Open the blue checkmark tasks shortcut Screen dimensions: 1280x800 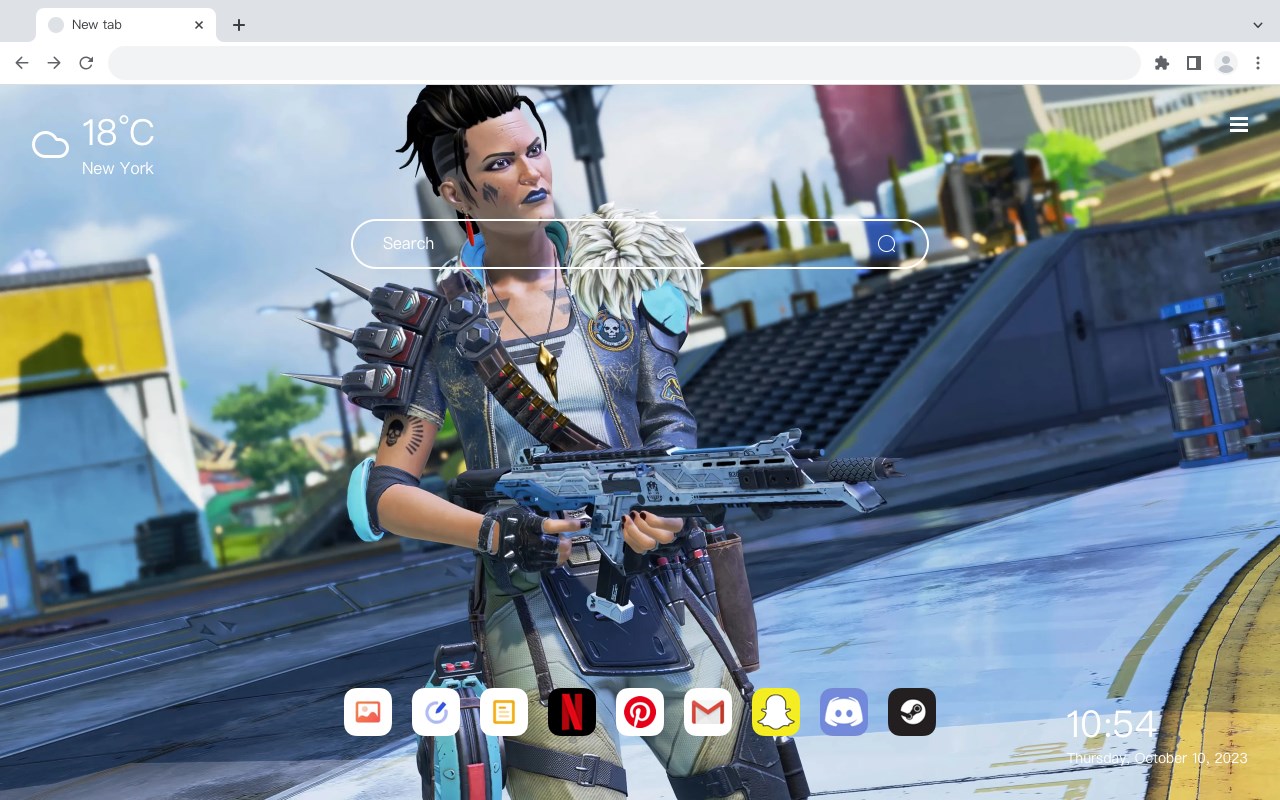(436, 712)
